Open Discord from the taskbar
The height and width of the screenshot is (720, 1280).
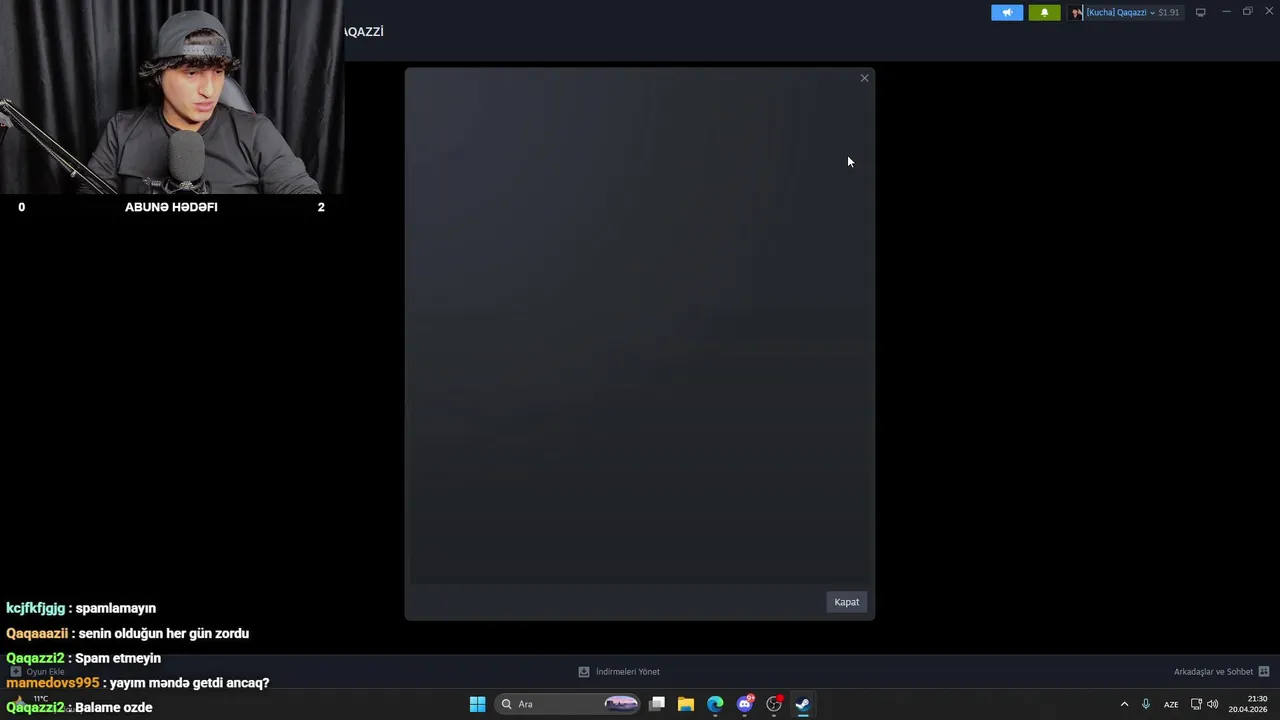[745, 704]
